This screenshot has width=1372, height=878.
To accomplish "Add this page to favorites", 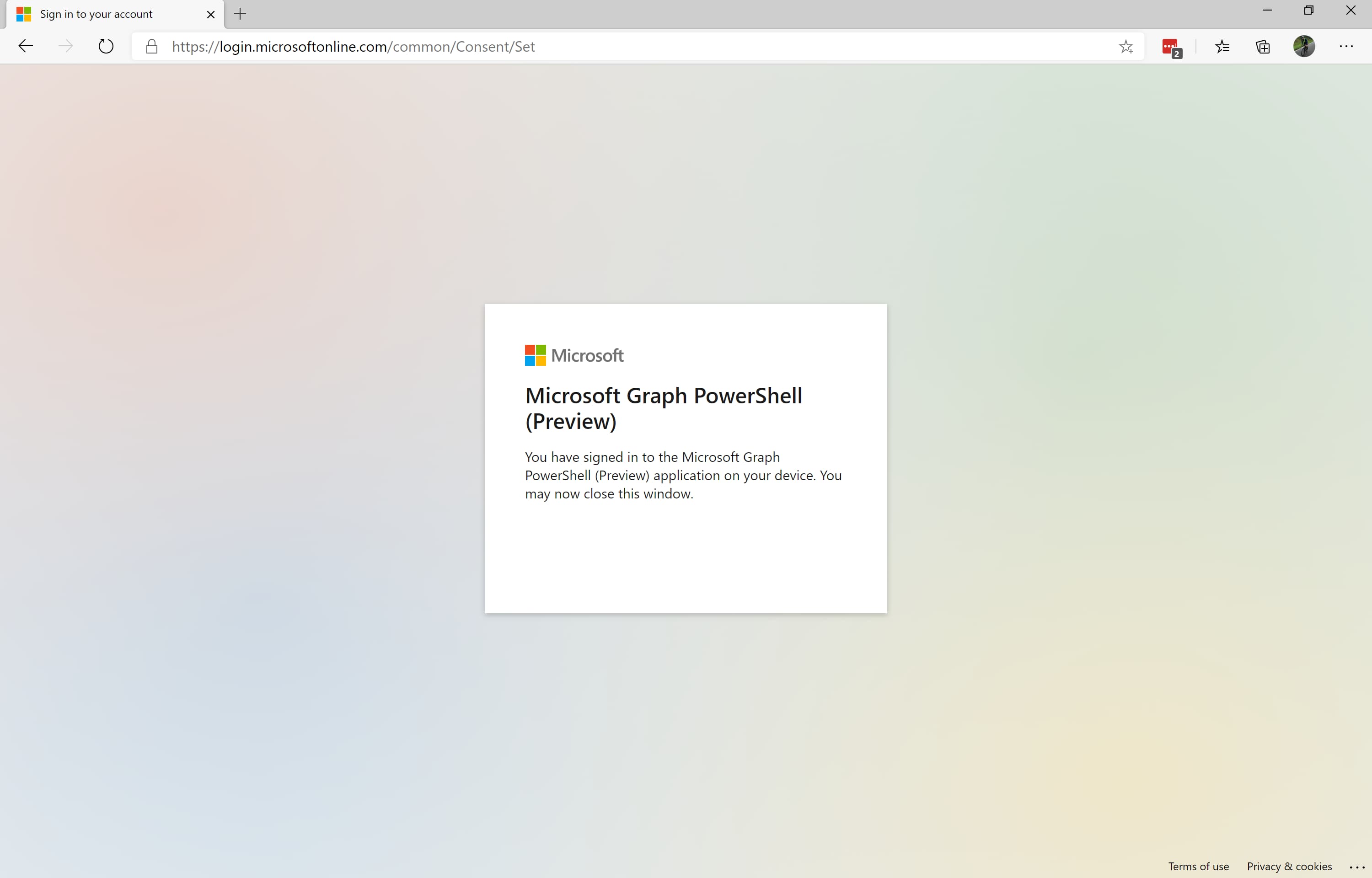I will 1126,47.
